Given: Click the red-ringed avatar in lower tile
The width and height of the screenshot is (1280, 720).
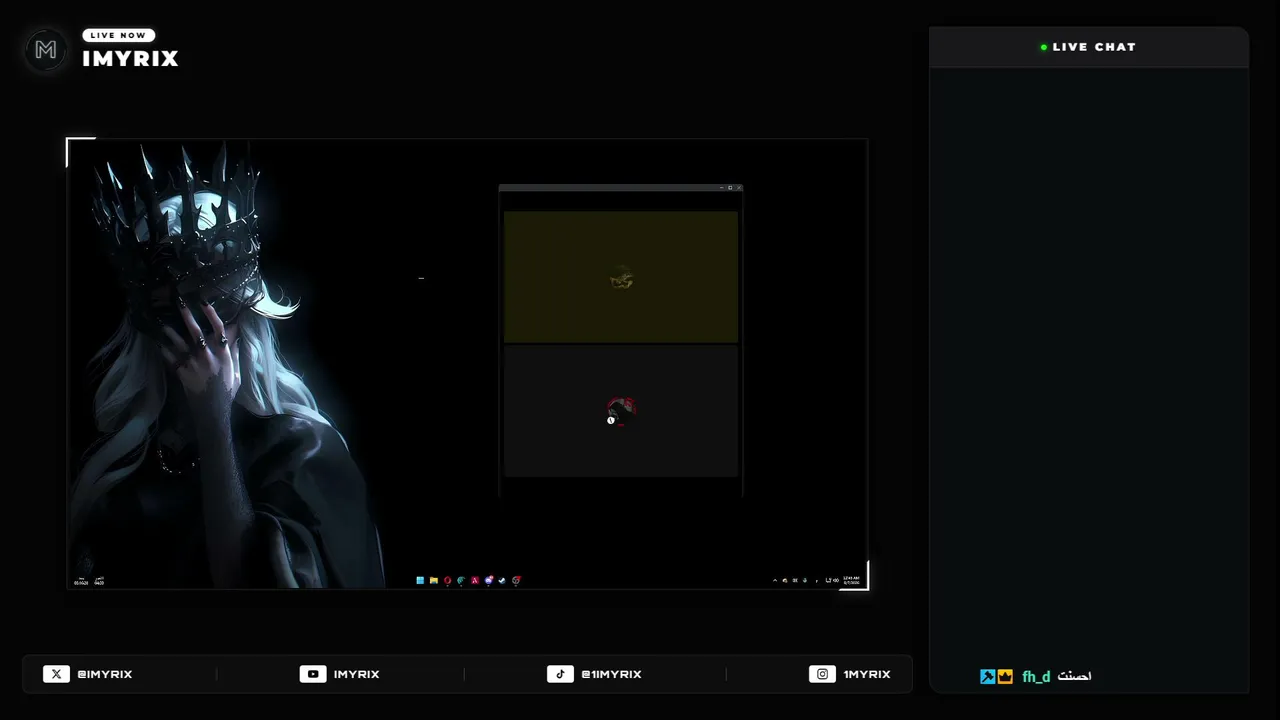Looking at the screenshot, I should pos(621,411).
